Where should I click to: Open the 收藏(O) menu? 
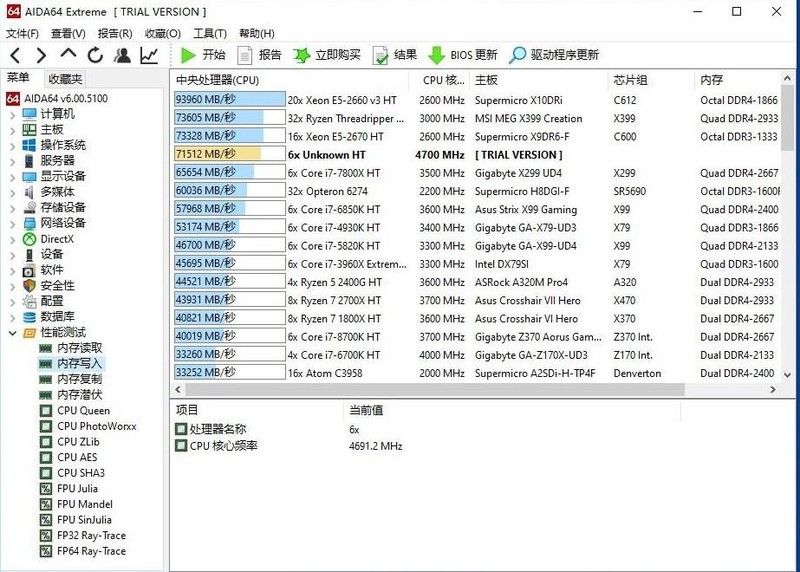163,34
